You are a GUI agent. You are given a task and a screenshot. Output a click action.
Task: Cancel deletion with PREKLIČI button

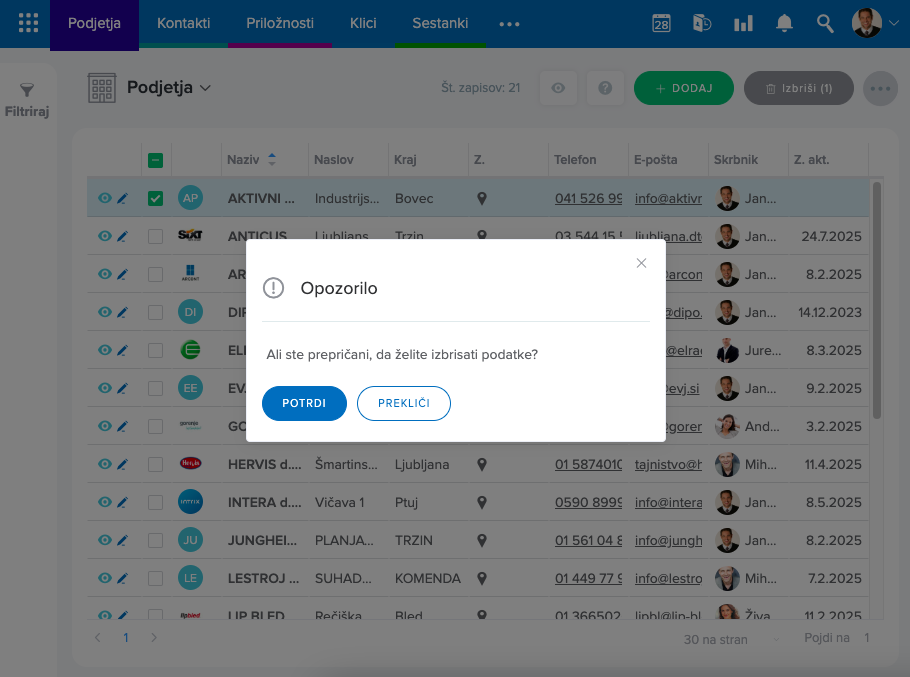point(403,403)
